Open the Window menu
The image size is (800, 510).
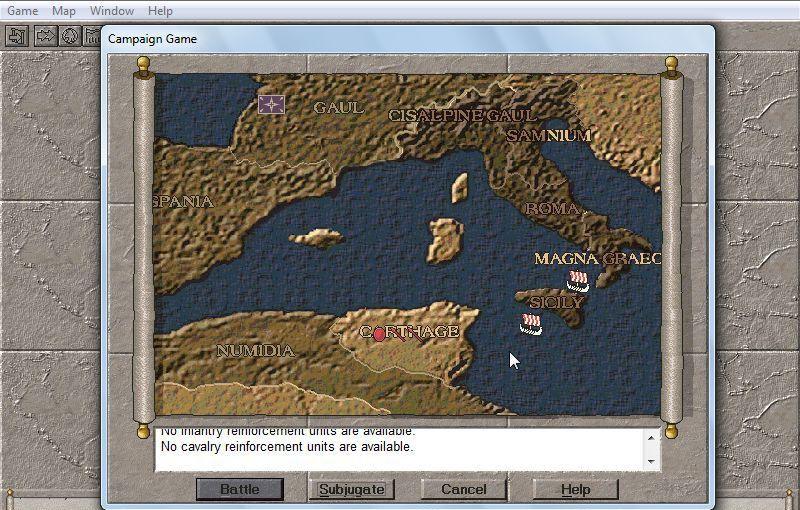112,11
